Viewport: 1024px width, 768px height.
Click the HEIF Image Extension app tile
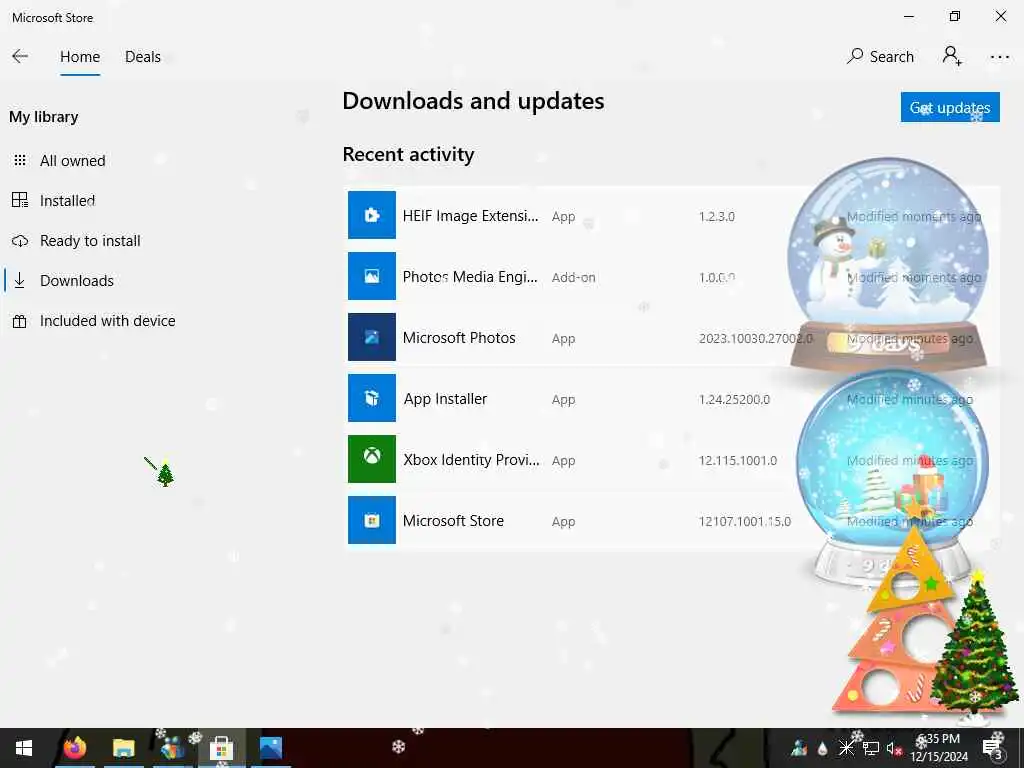(372, 215)
